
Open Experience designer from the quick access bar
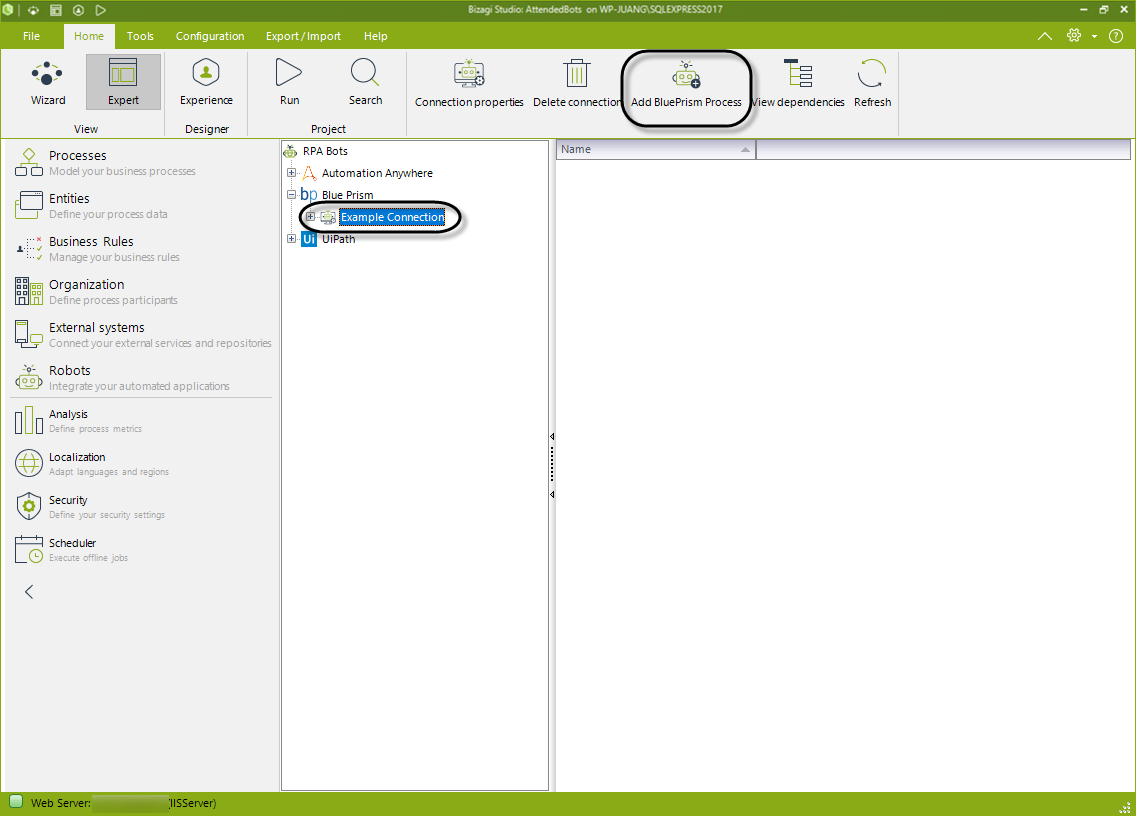78,10
